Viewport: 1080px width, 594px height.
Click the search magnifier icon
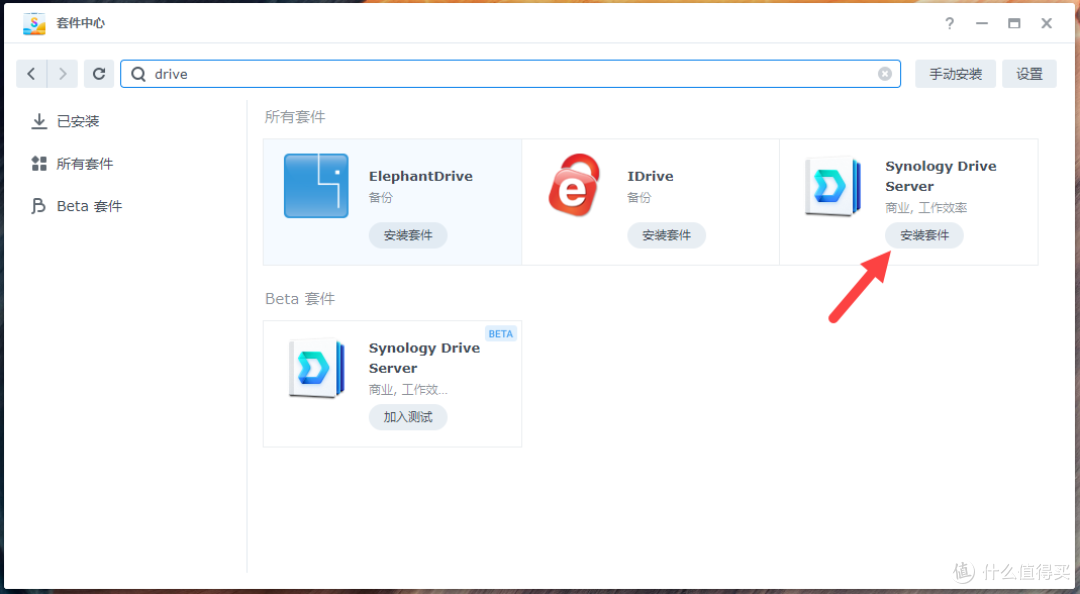(138, 74)
